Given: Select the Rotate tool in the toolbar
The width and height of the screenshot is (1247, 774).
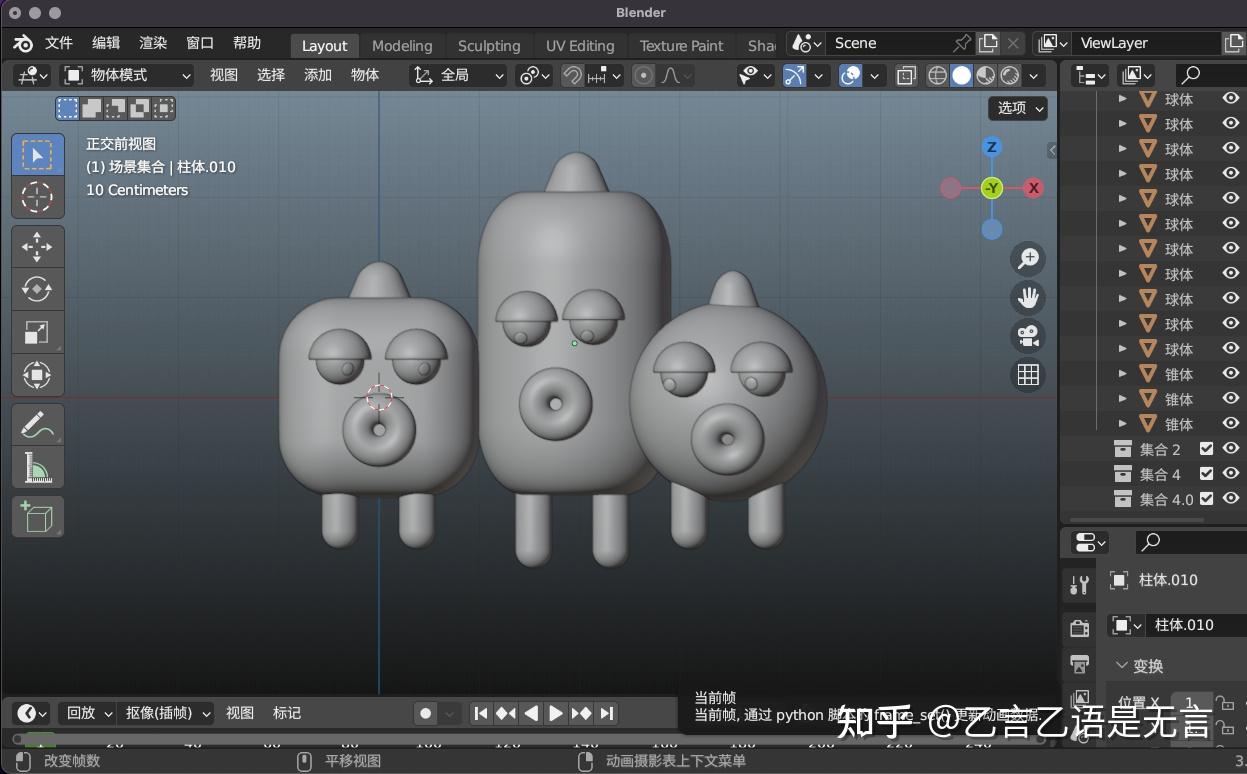Looking at the screenshot, I should [37, 289].
